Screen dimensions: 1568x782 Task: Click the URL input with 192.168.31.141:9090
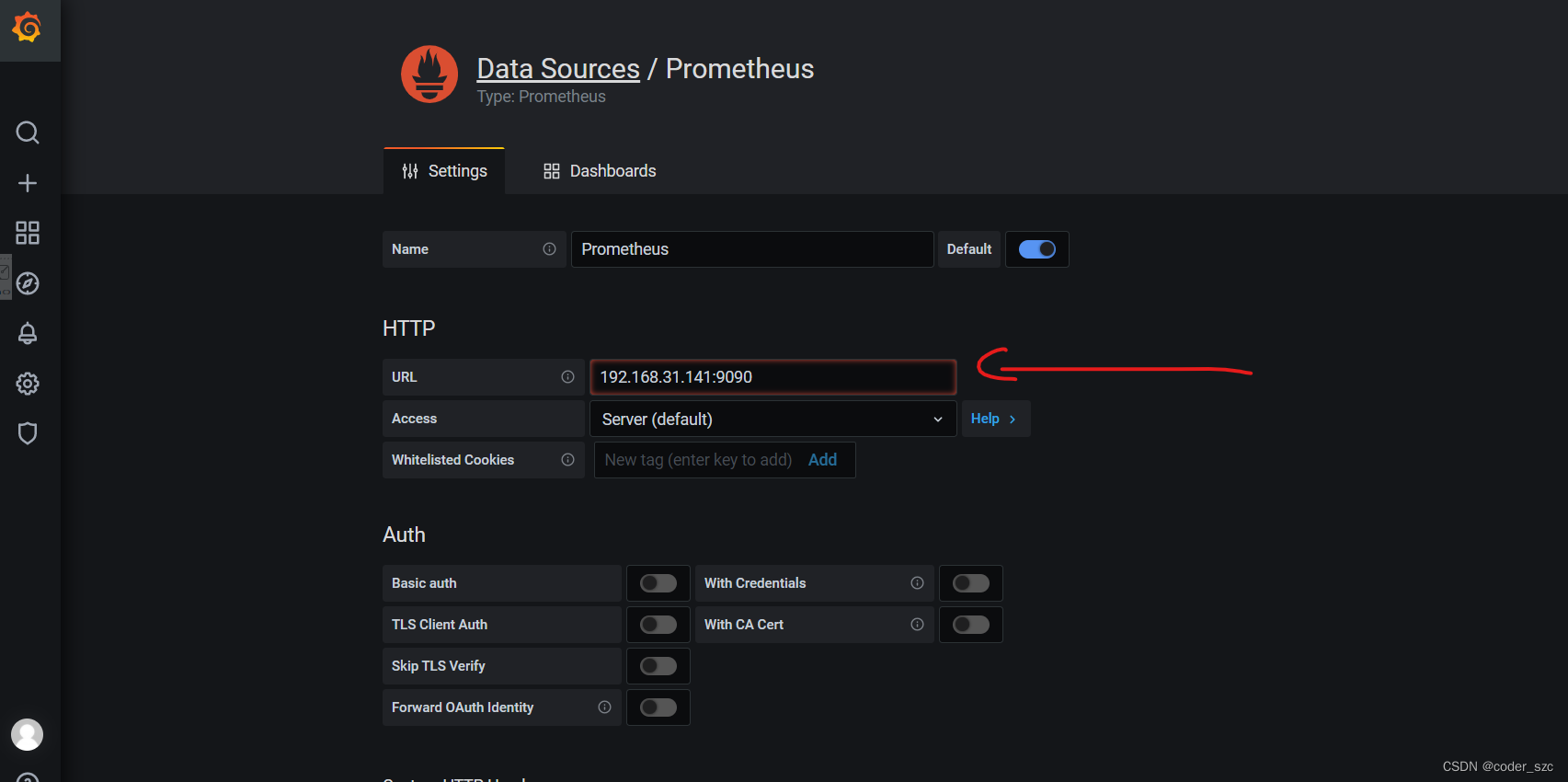(x=773, y=377)
